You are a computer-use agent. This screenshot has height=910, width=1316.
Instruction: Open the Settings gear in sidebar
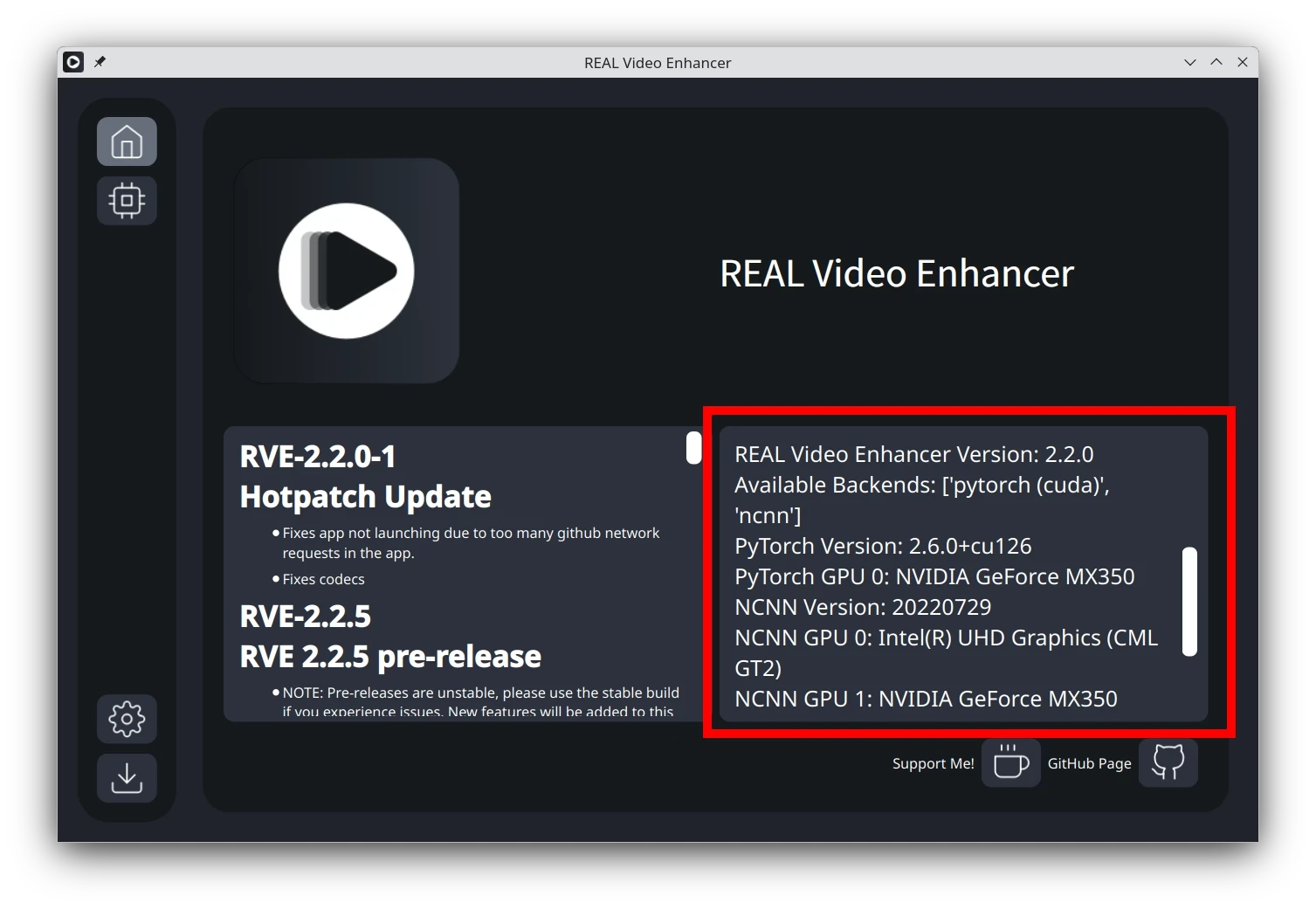pos(127,719)
